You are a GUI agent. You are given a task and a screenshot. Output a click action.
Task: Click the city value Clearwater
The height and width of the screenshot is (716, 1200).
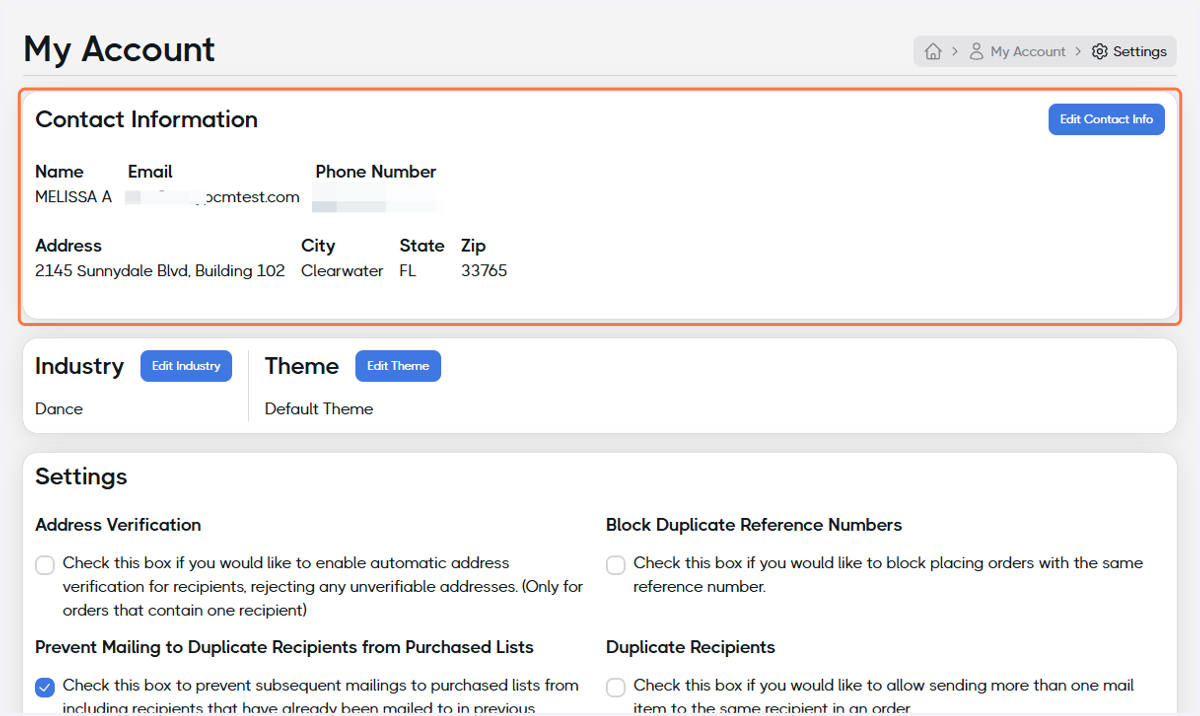pos(342,271)
